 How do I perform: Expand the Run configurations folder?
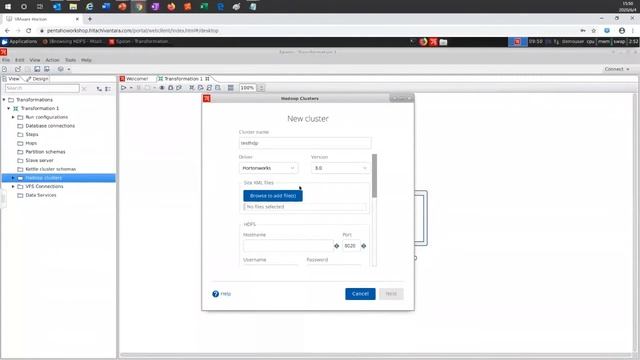[13, 117]
